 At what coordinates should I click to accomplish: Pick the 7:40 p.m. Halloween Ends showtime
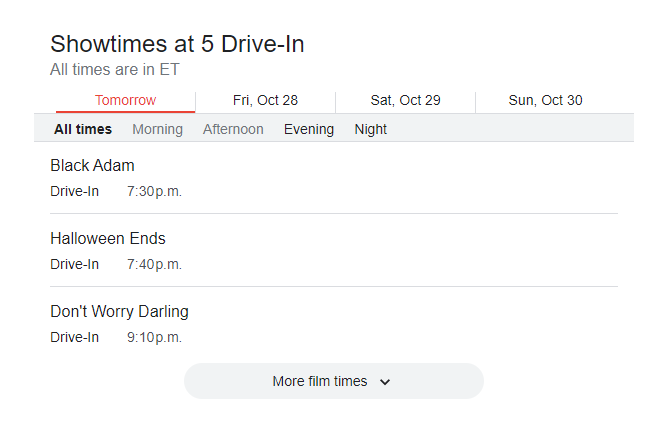coord(154,264)
